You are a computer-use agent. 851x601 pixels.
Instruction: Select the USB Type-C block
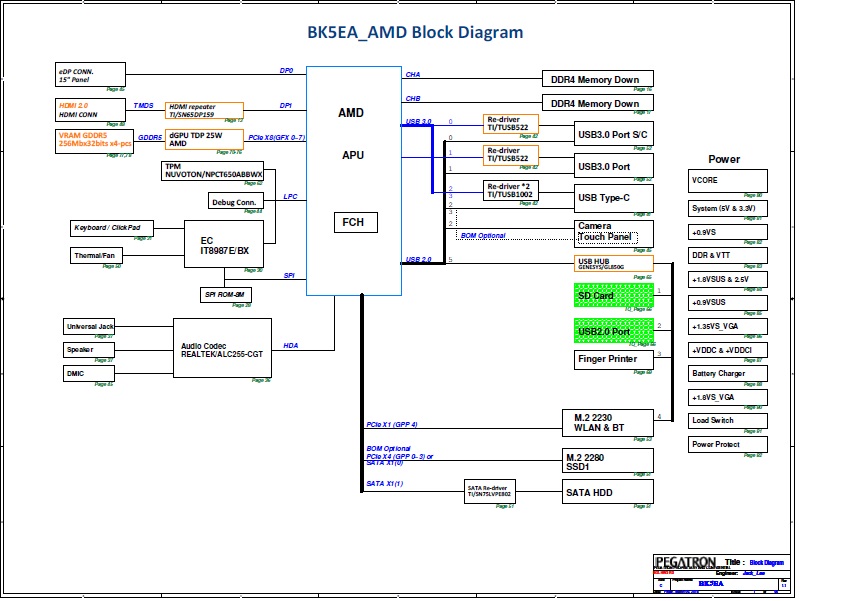[x=614, y=198]
